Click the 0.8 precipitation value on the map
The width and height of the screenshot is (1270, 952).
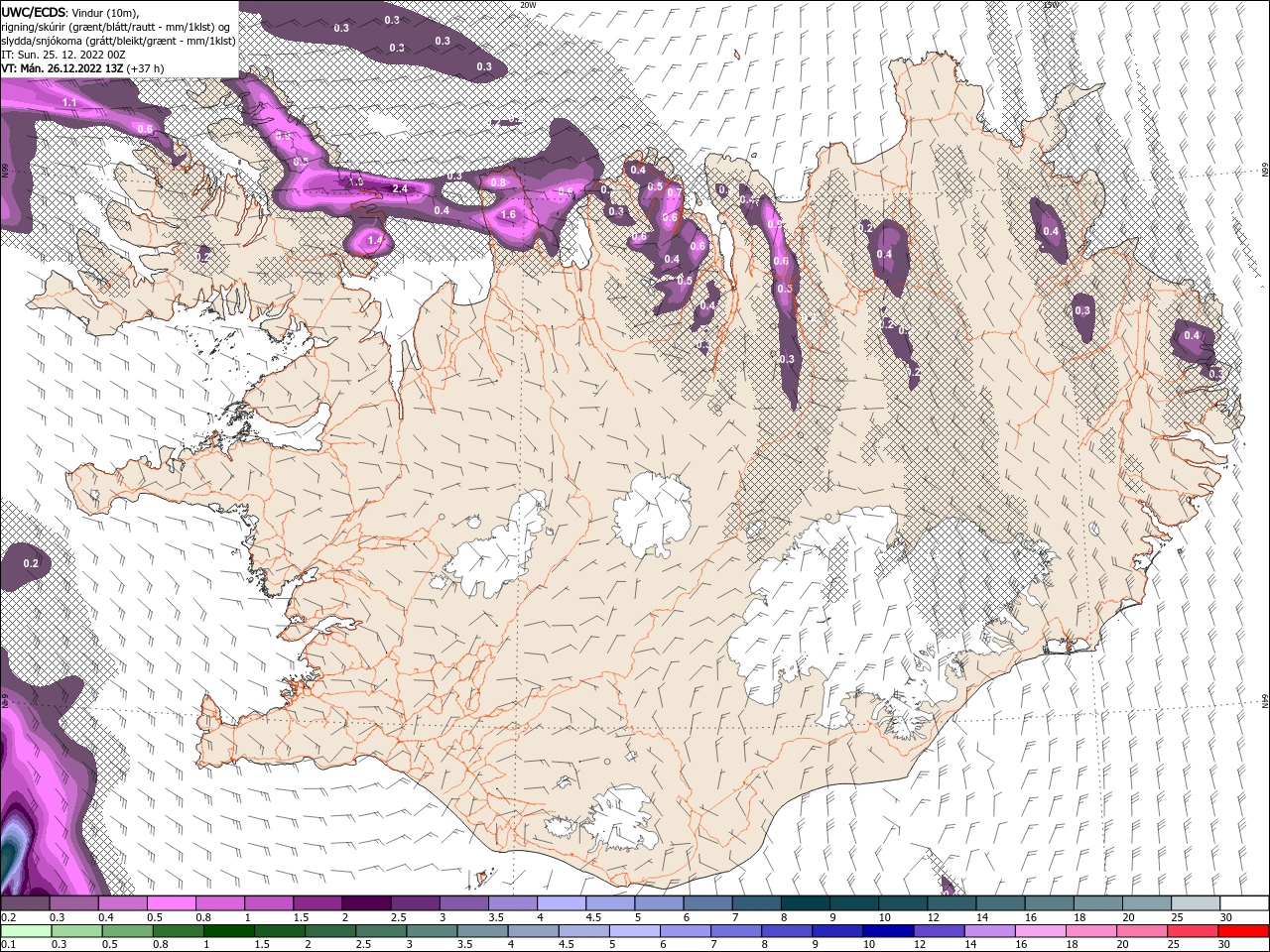pyautogui.click(x=498, y=182)
